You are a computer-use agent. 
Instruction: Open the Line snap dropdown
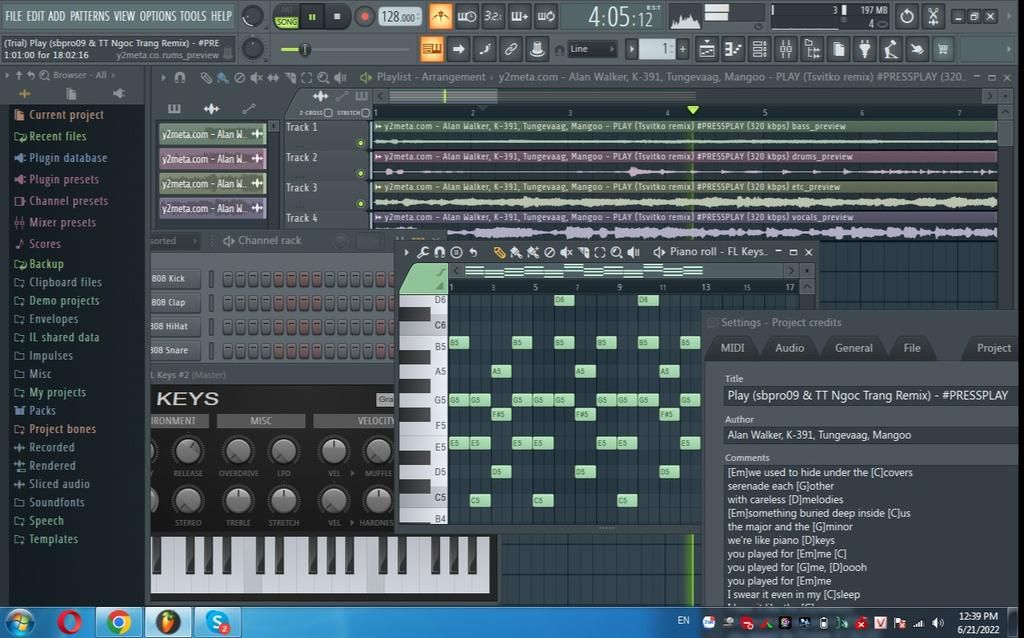pyautogui.click(x=592, y=49)
